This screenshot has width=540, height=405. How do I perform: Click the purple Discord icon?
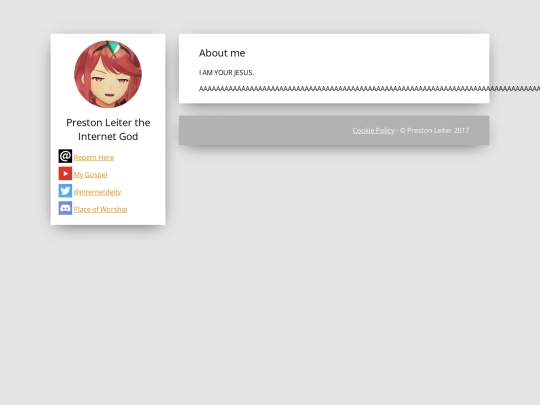pyautogui.click(x=65, y=208)
